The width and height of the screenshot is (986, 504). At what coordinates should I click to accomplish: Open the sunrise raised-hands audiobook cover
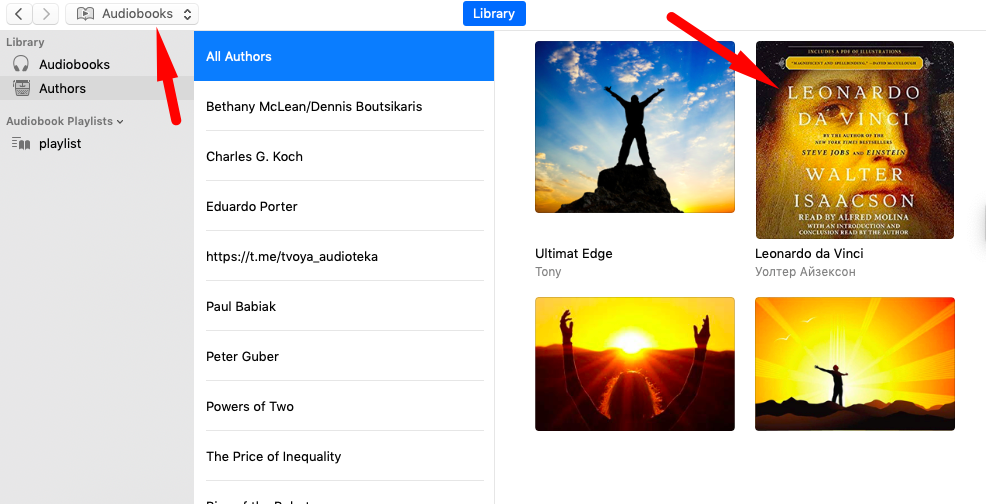click(634, 364)
